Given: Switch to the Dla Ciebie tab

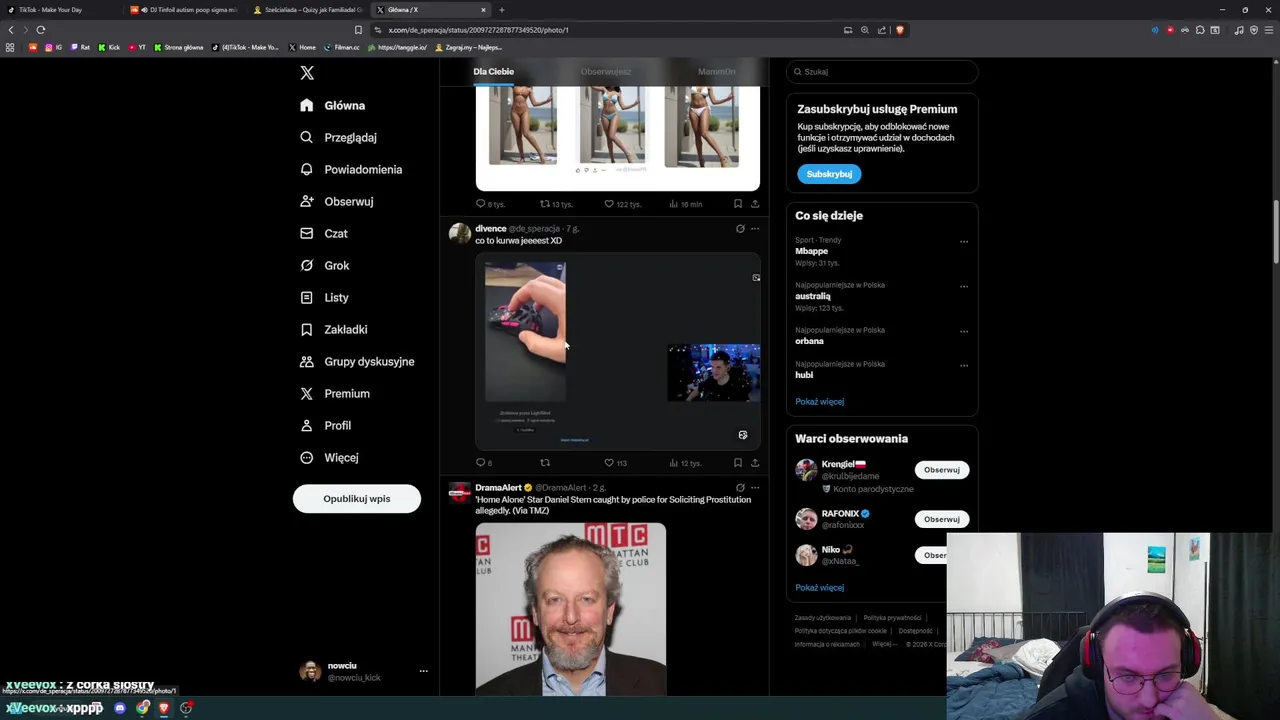Looking at the screenshot, I should 494,72.
